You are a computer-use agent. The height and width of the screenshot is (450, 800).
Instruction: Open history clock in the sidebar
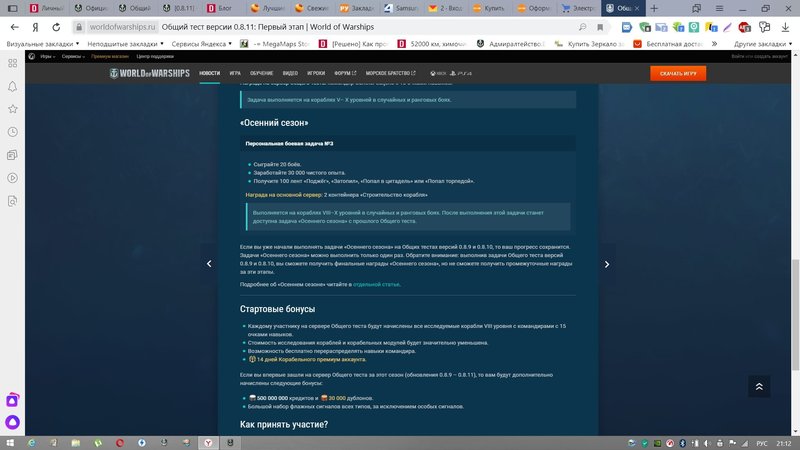click(13, 132)
